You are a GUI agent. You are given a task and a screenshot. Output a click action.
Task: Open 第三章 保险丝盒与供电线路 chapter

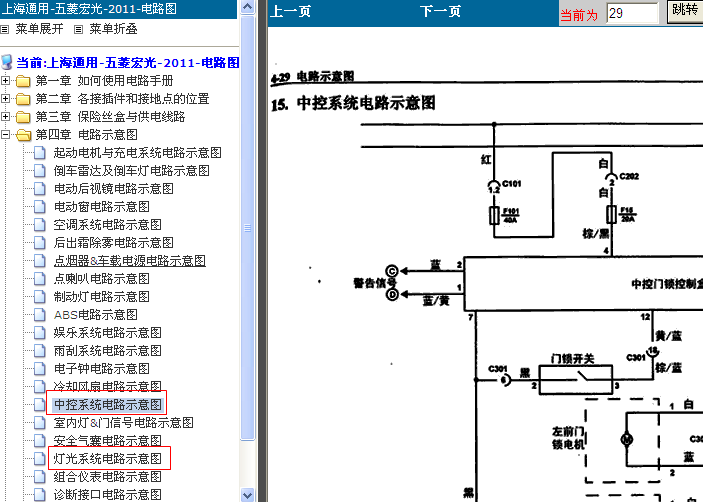pyautogui.click(x=110, y=117)
